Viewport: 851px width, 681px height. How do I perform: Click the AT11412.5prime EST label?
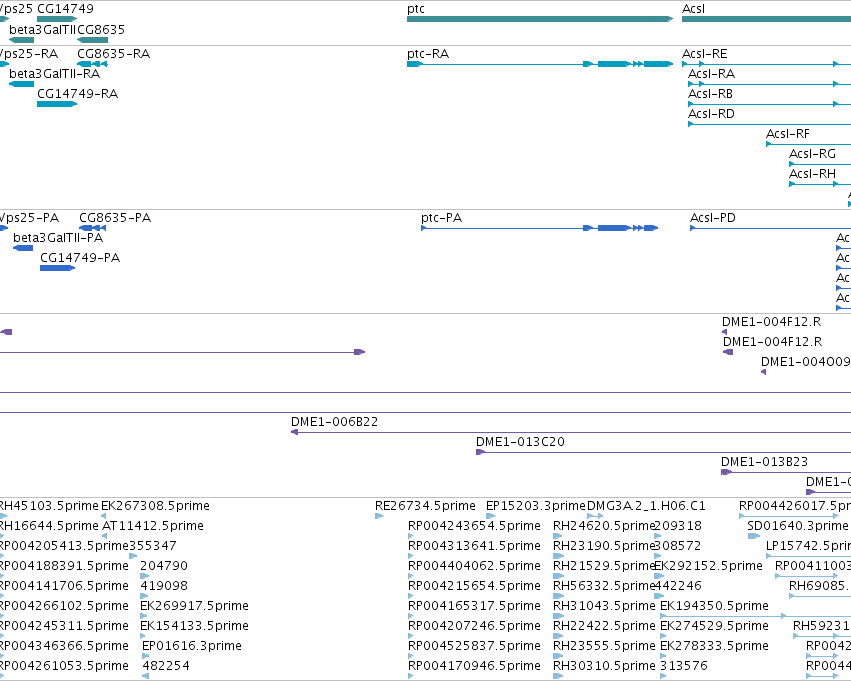click(x=153, y=526)
